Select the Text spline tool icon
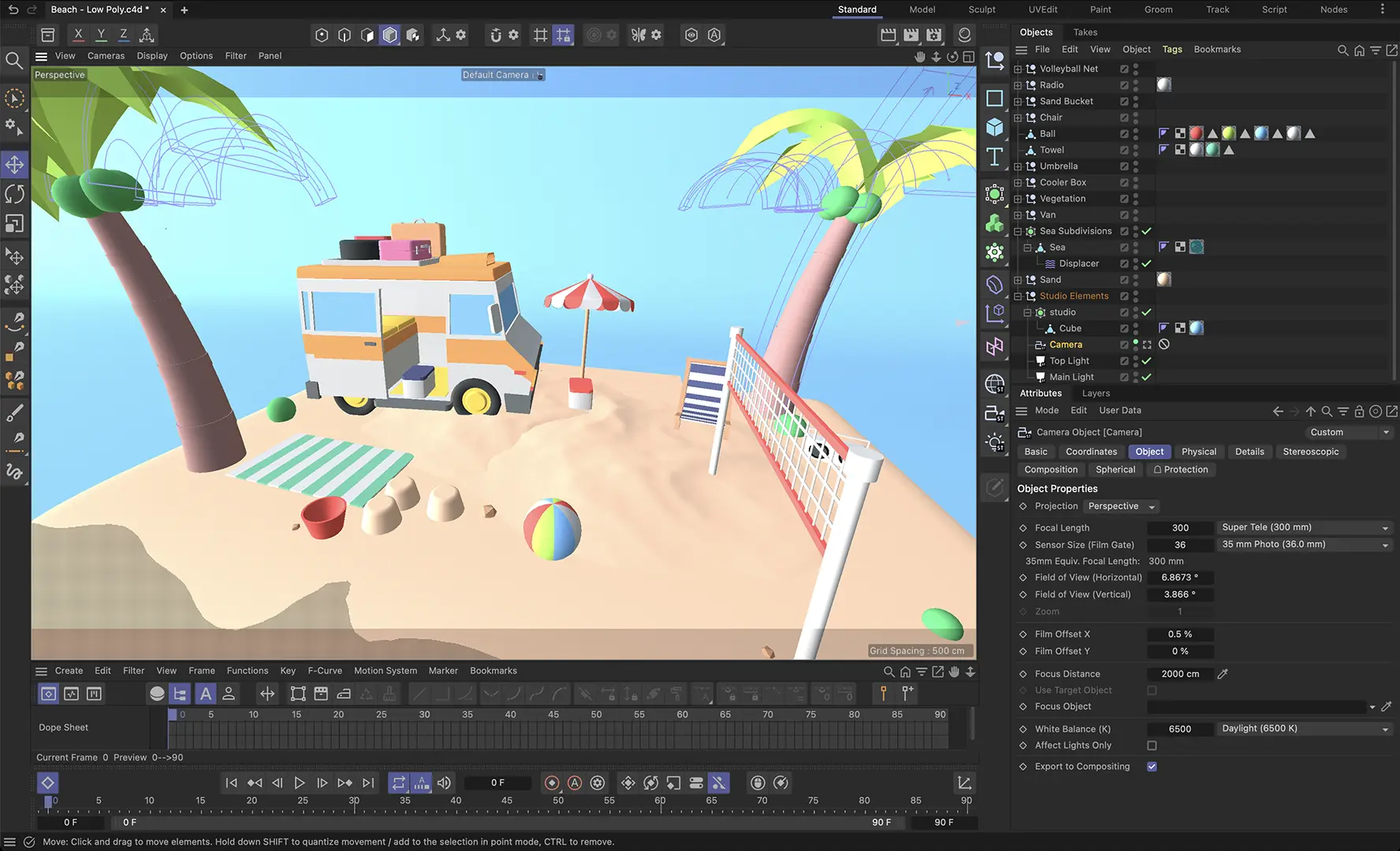Screen dimensions: 1400x851 pyautogui.click(x=995, y=156)
